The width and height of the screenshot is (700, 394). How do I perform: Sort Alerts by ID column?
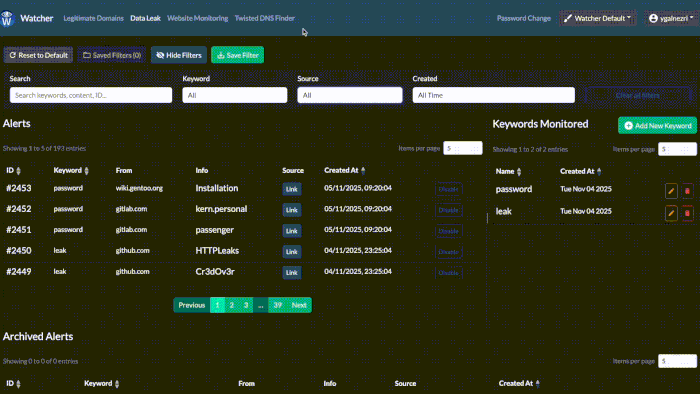13,170
